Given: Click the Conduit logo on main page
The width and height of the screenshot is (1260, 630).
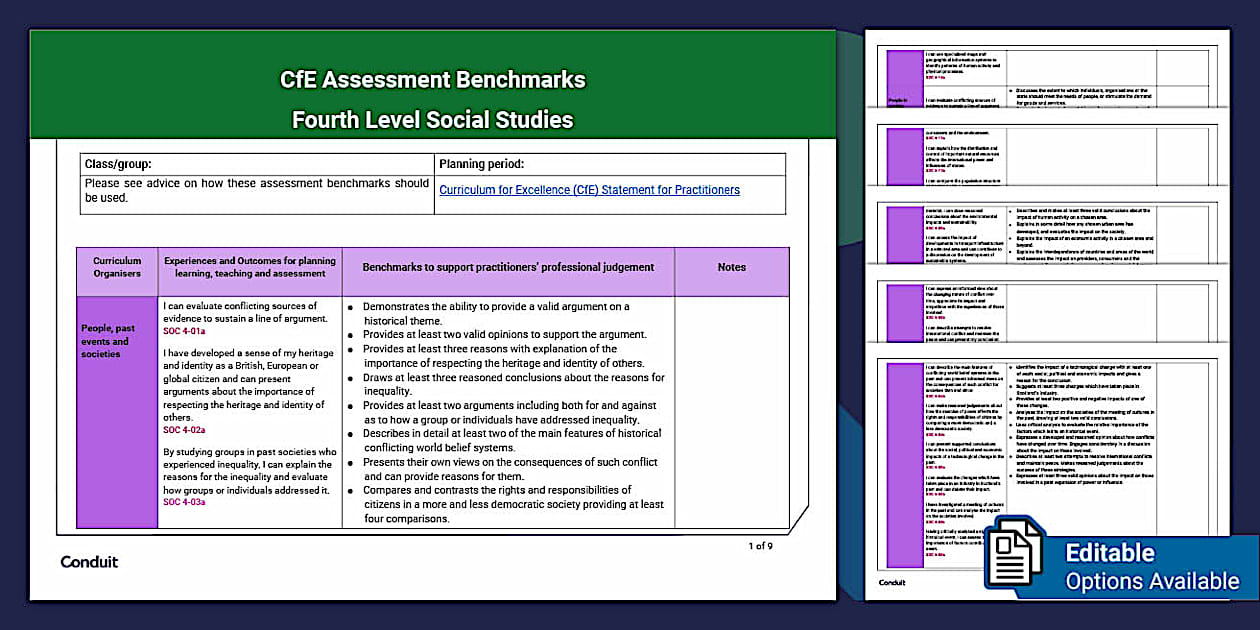Looking at the screenshot, I should tap(89, 562).
